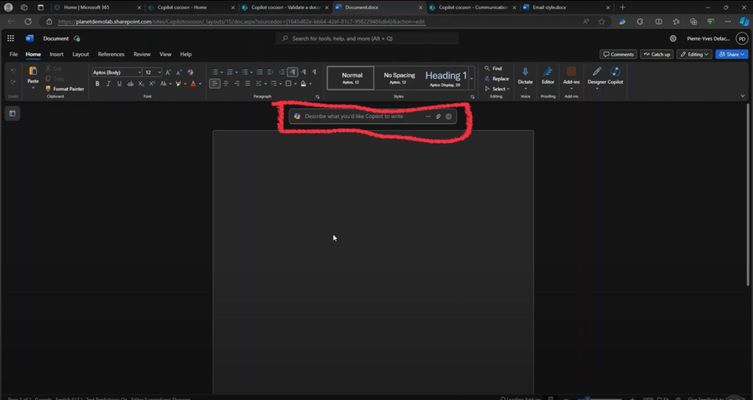Click the Clear Formatting icon
This screenshot has width=753, height=400.
191,73
